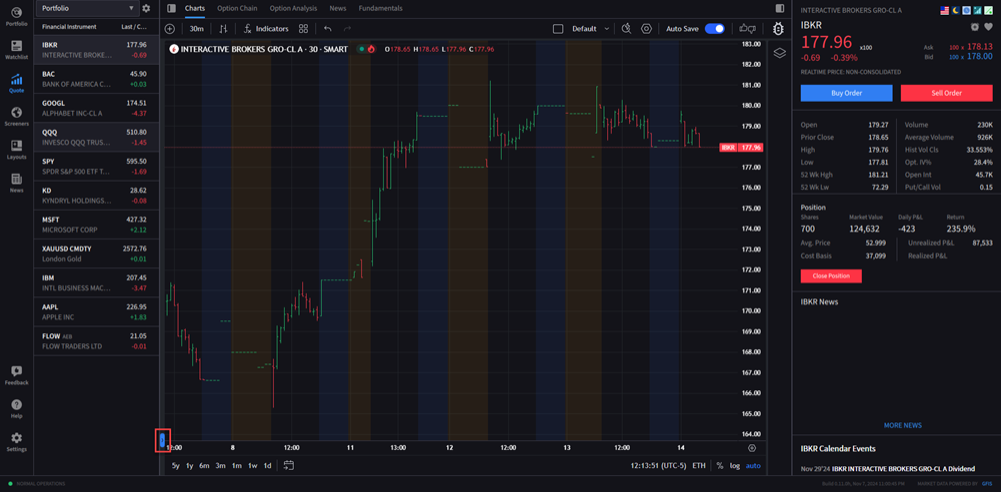Toggle the right panel collapse icon
The height and width of the screenshot is (492, 1001).
pos(779,8)
